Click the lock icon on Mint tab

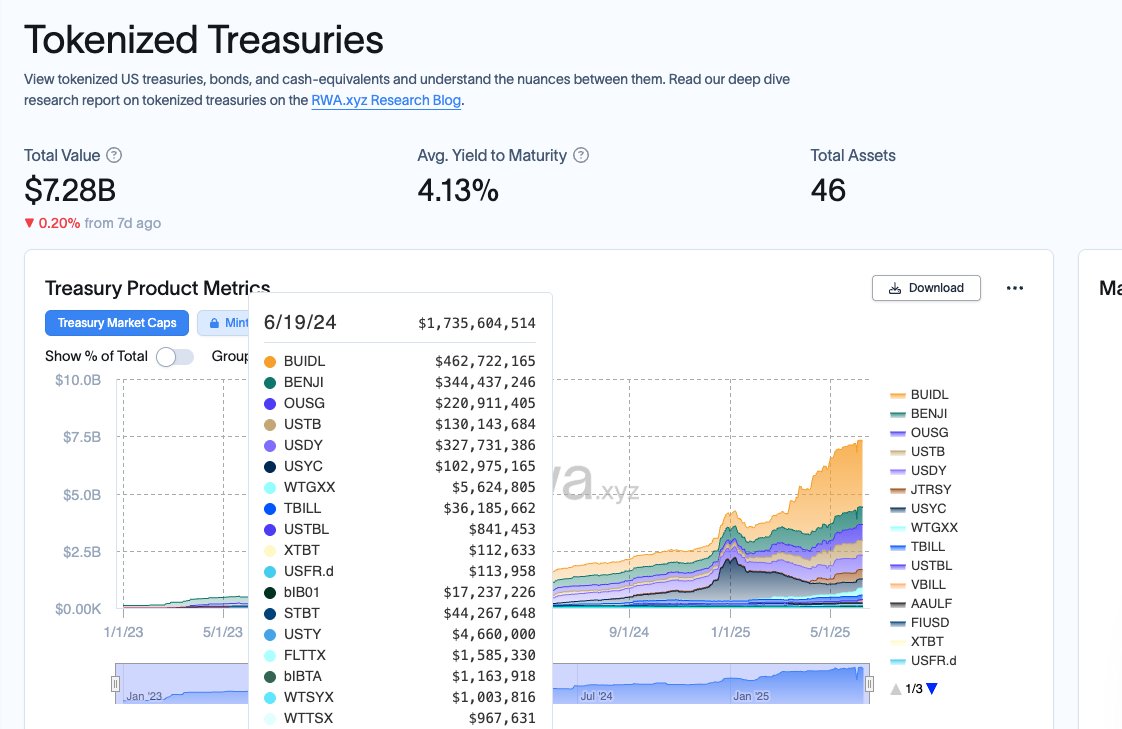click(214, 323)
